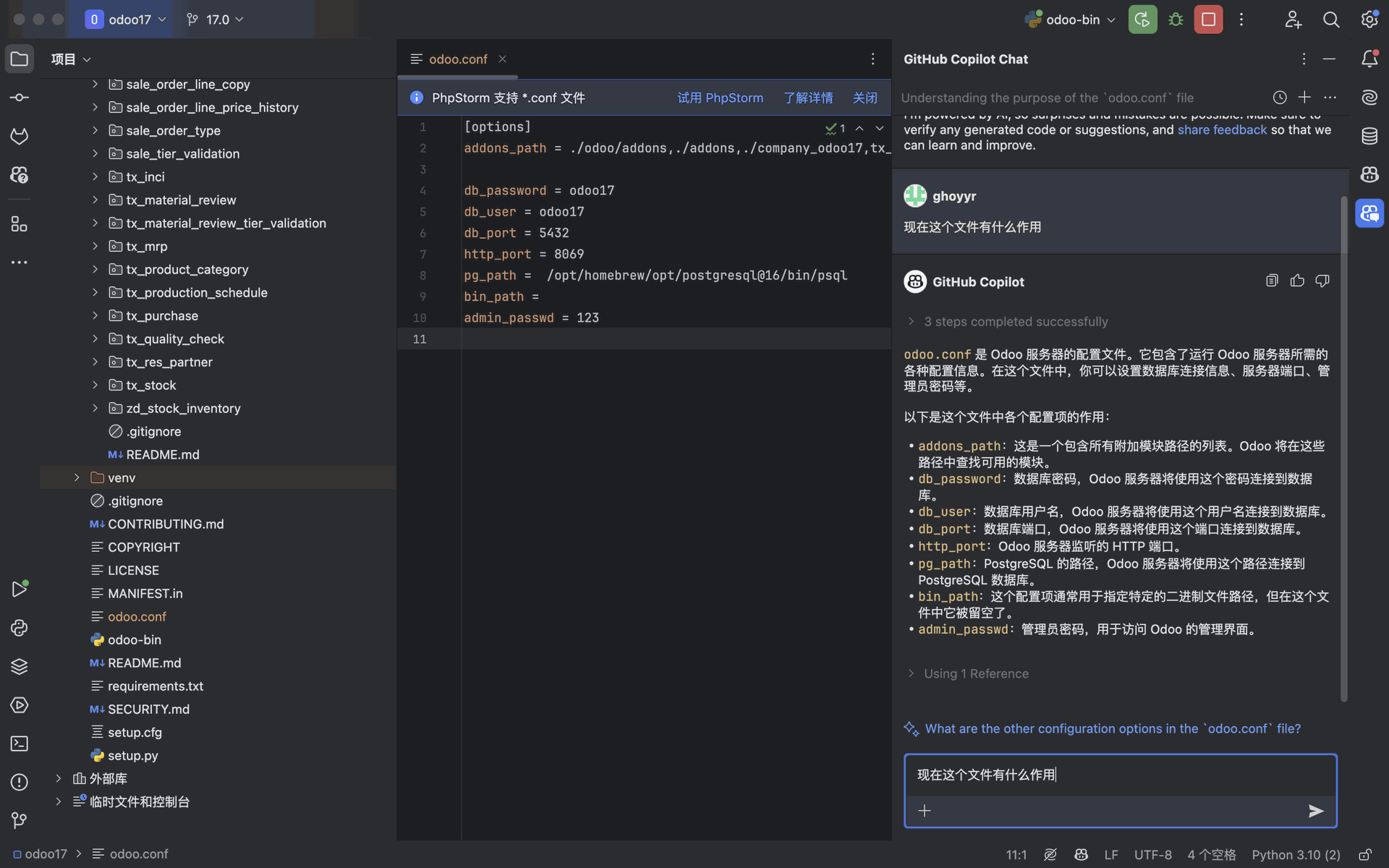This screenshot has height=868, width=1389.
Task: Open the odoo17 project dropdown
Action: [x=127, y=20]
